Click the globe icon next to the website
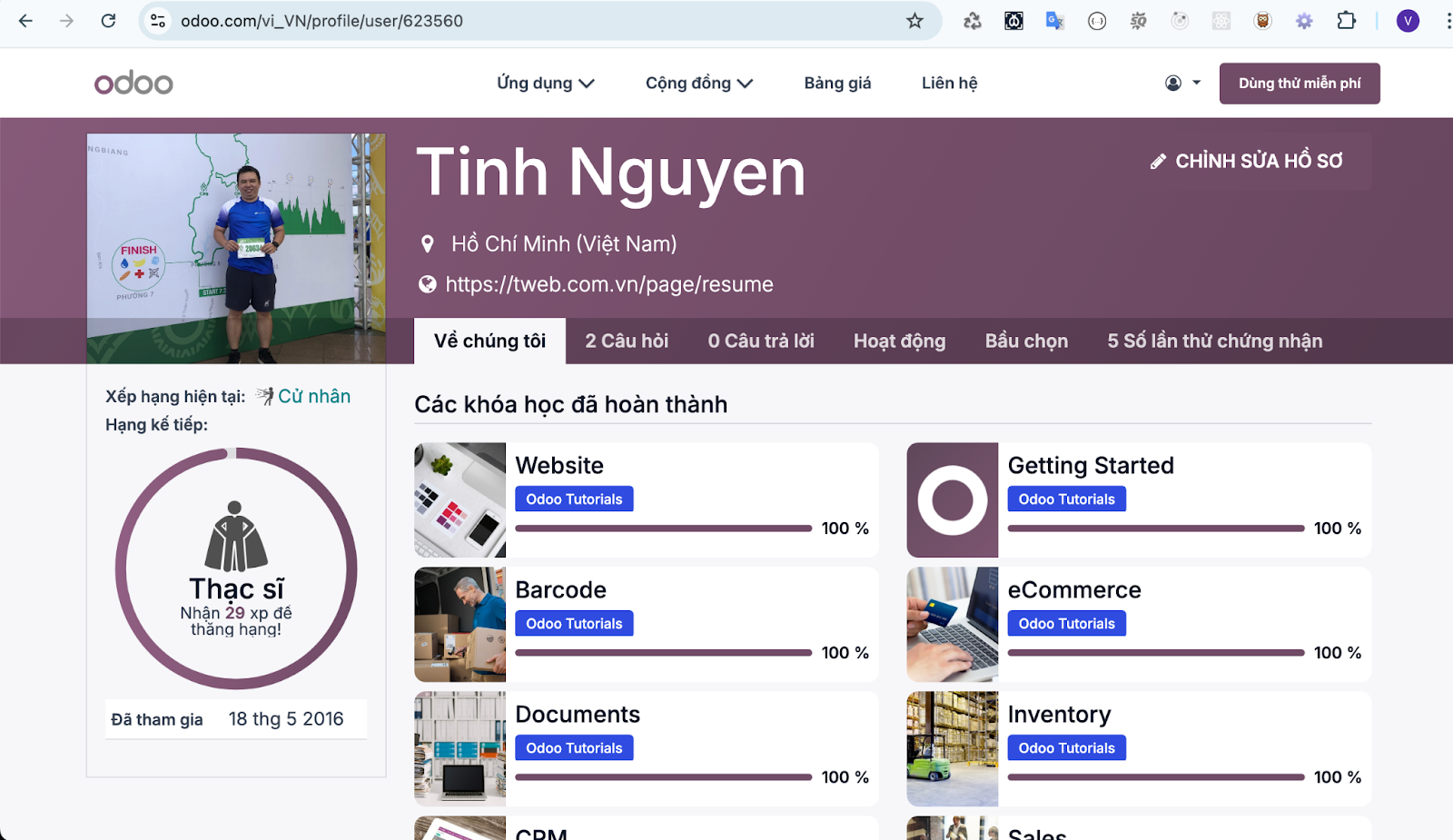Screen dimensions: 1453x840 (427, 284)
